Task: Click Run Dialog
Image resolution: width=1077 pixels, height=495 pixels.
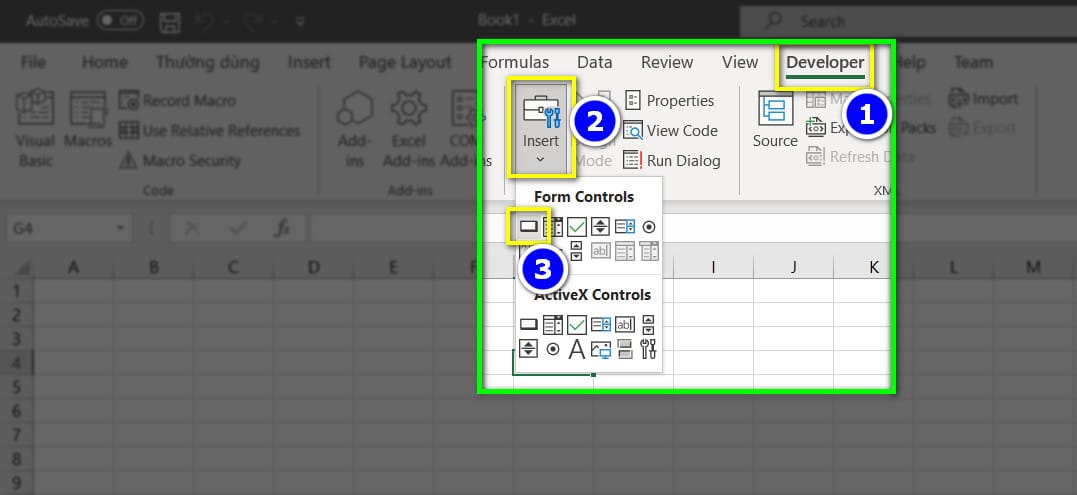Action: [x=672, y=161]
